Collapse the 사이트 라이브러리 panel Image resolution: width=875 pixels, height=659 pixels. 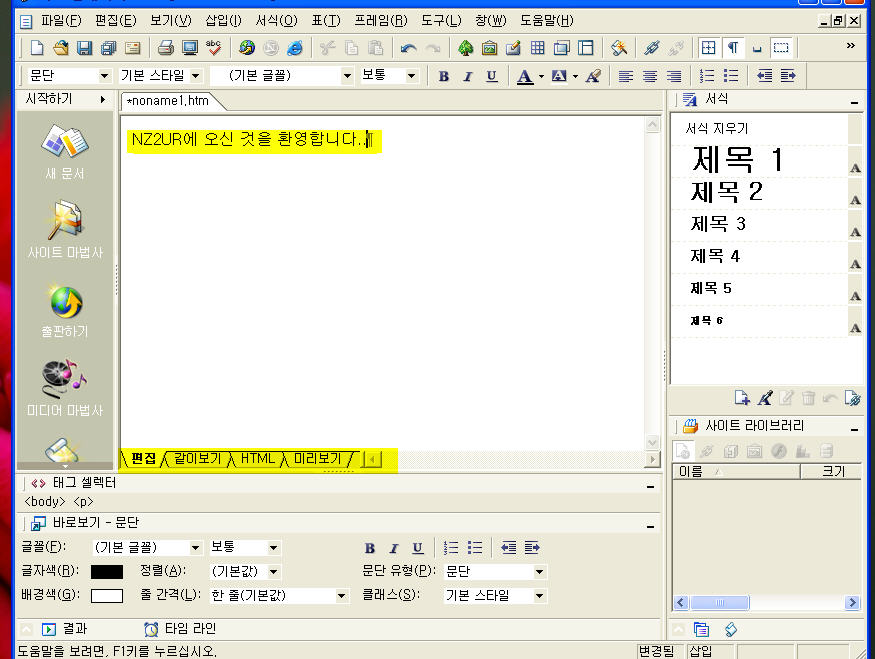[854, 429]
